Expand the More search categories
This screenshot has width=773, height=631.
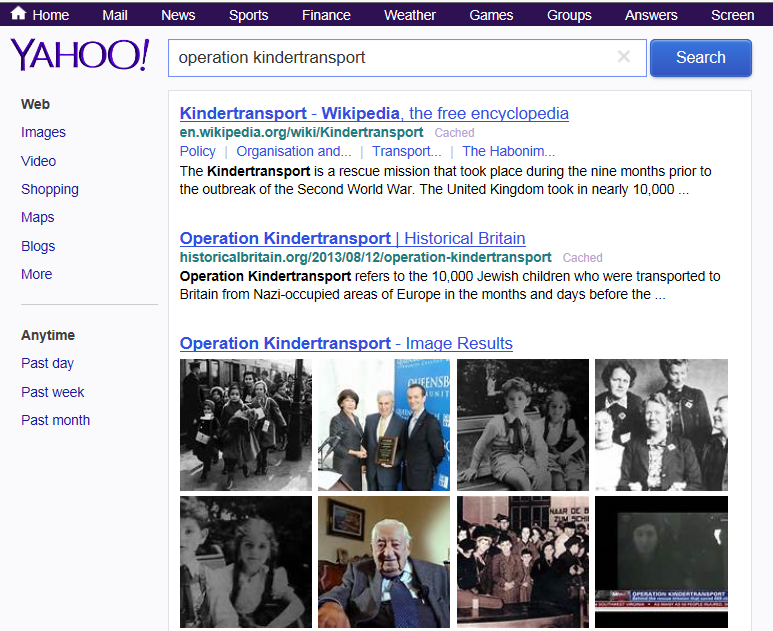[36, 274]
